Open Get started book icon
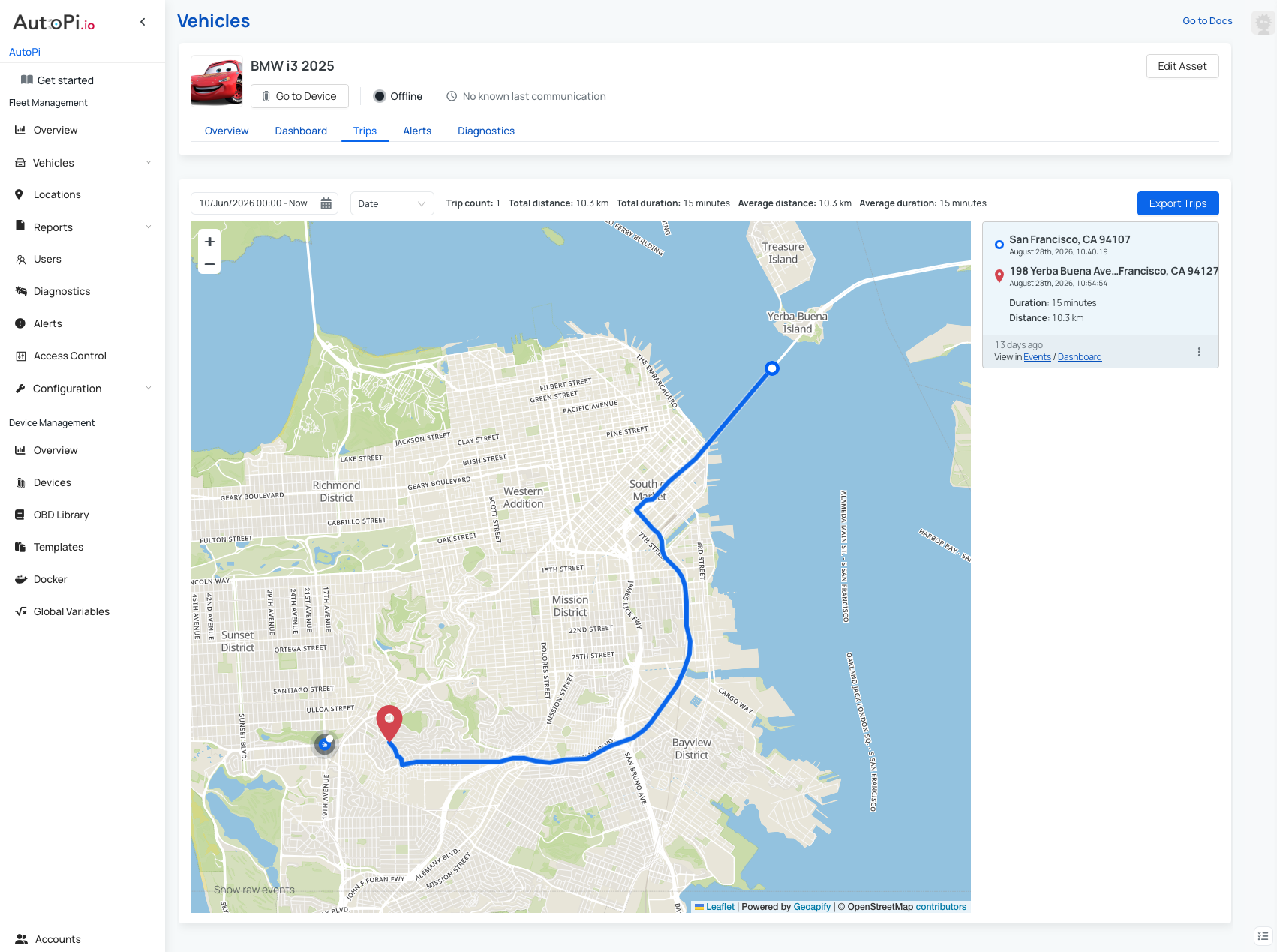Screen dimensions: 1277x952 point(27,80)
